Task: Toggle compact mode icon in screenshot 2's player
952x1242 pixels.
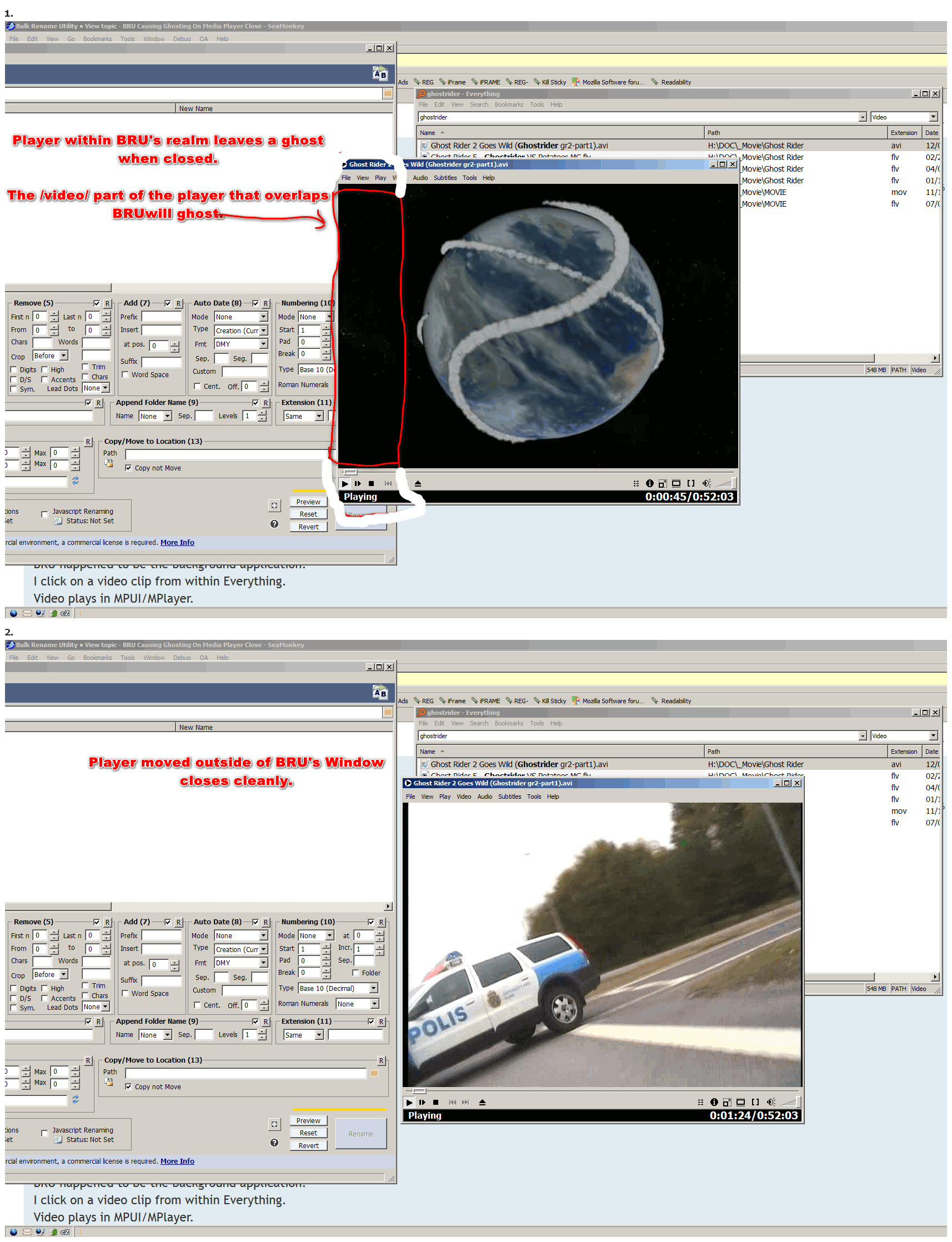Action: [x=727, y=1102]
